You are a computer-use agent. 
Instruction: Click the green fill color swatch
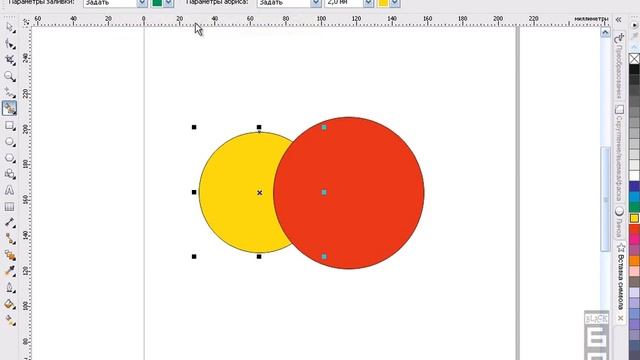[x=157, y=3]
